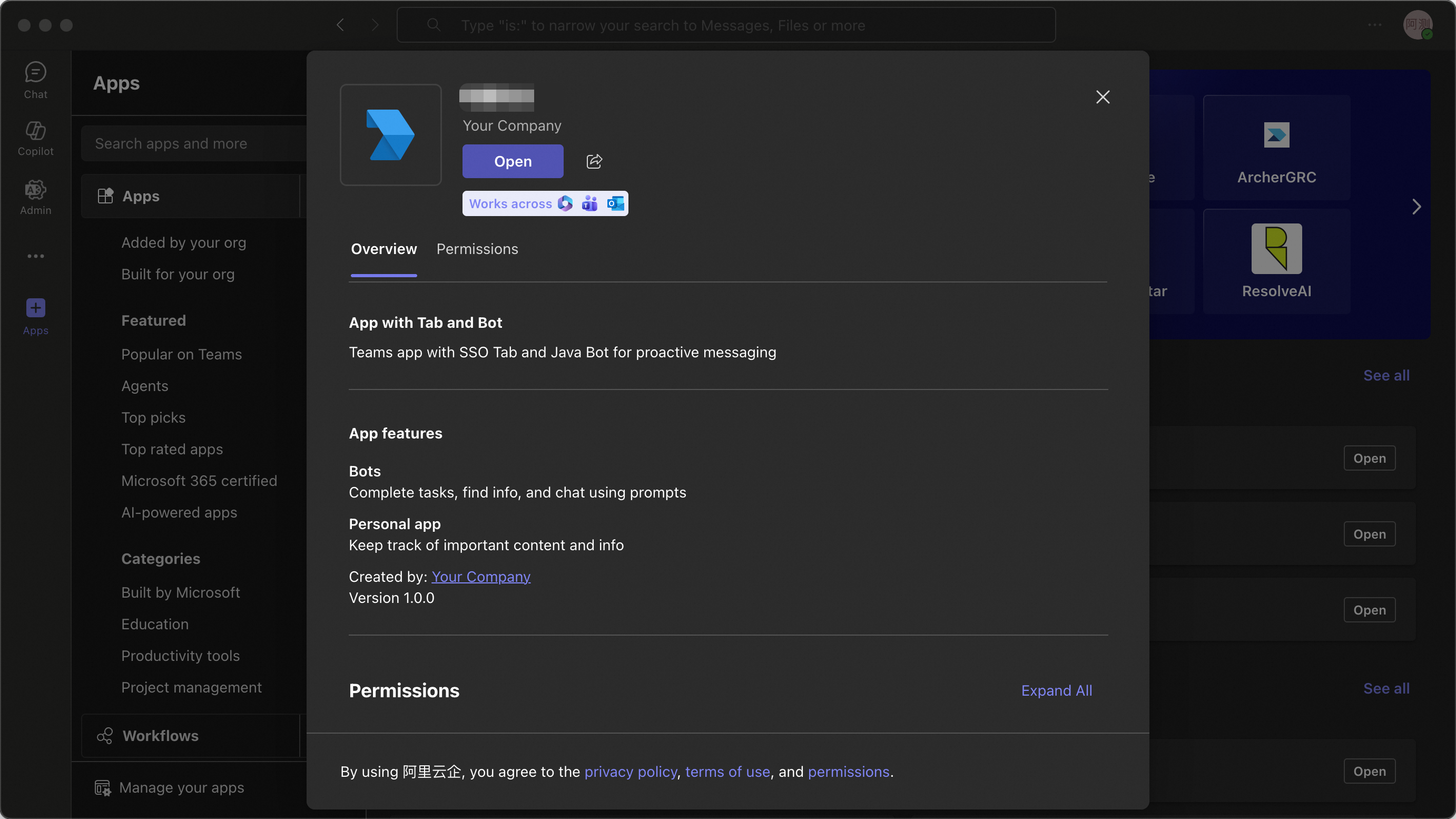Viewport: 1456px width, 819px height.
Task: Open more apps ellipsis in the left rail
Action: click(35, 256)
